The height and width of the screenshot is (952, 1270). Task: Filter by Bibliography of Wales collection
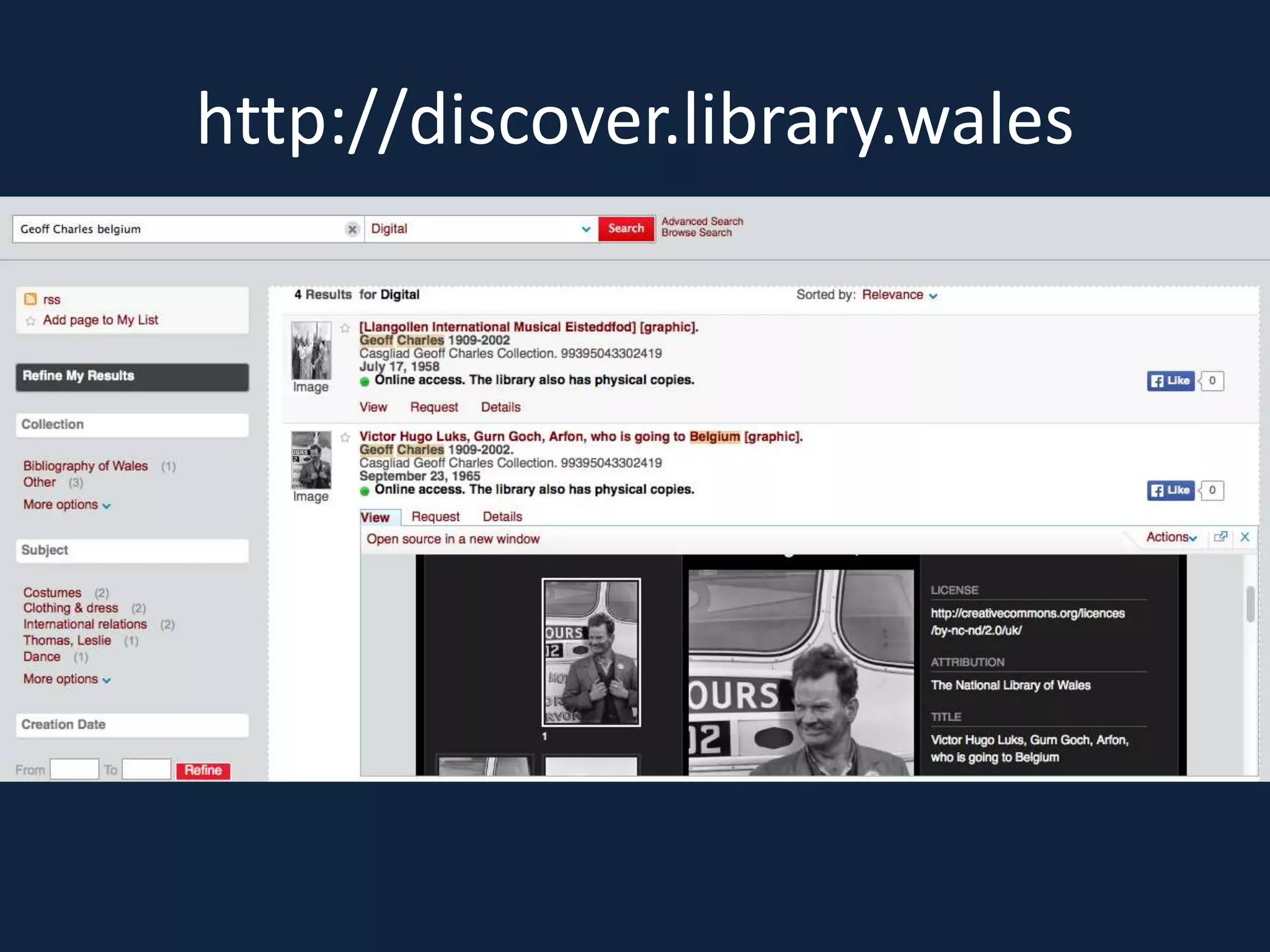tap(86, 465)
